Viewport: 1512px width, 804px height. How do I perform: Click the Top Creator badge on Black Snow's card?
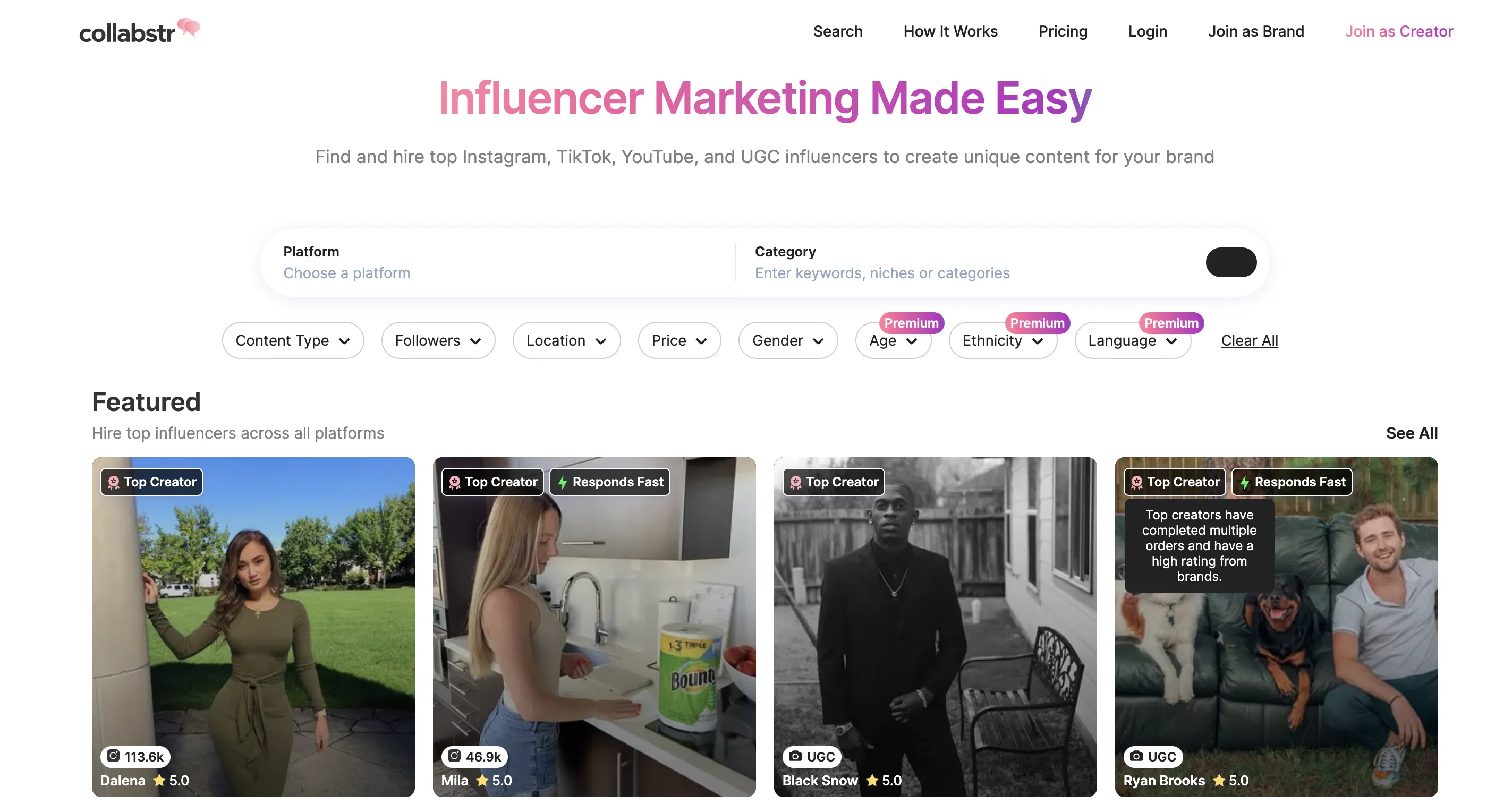point(834,482)
